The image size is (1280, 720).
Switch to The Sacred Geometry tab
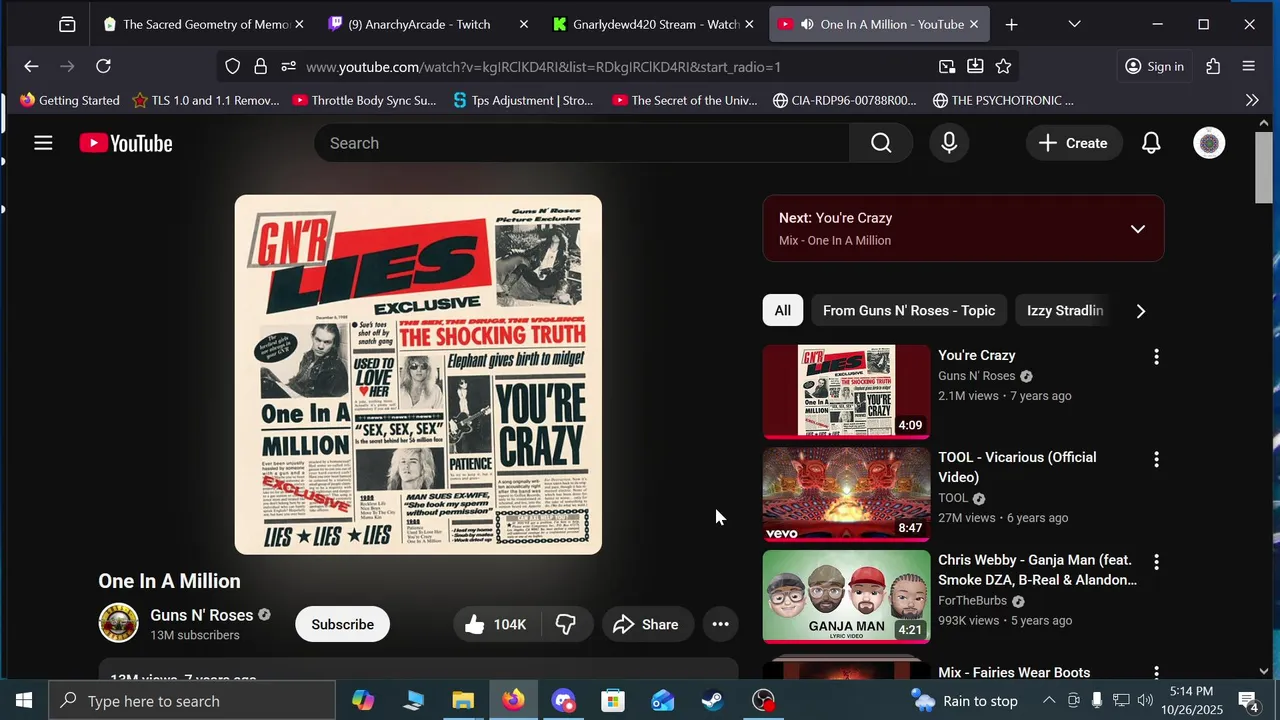tap(205, 24)
